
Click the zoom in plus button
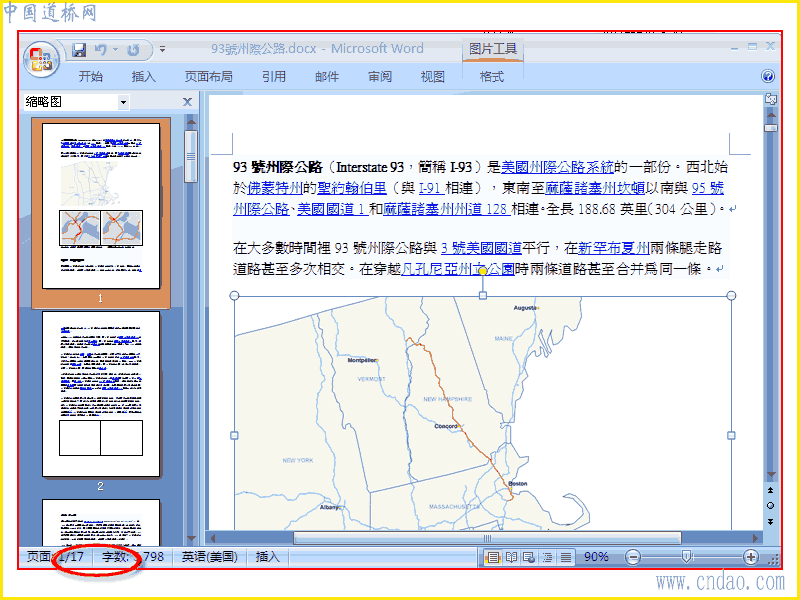point(751,557)
